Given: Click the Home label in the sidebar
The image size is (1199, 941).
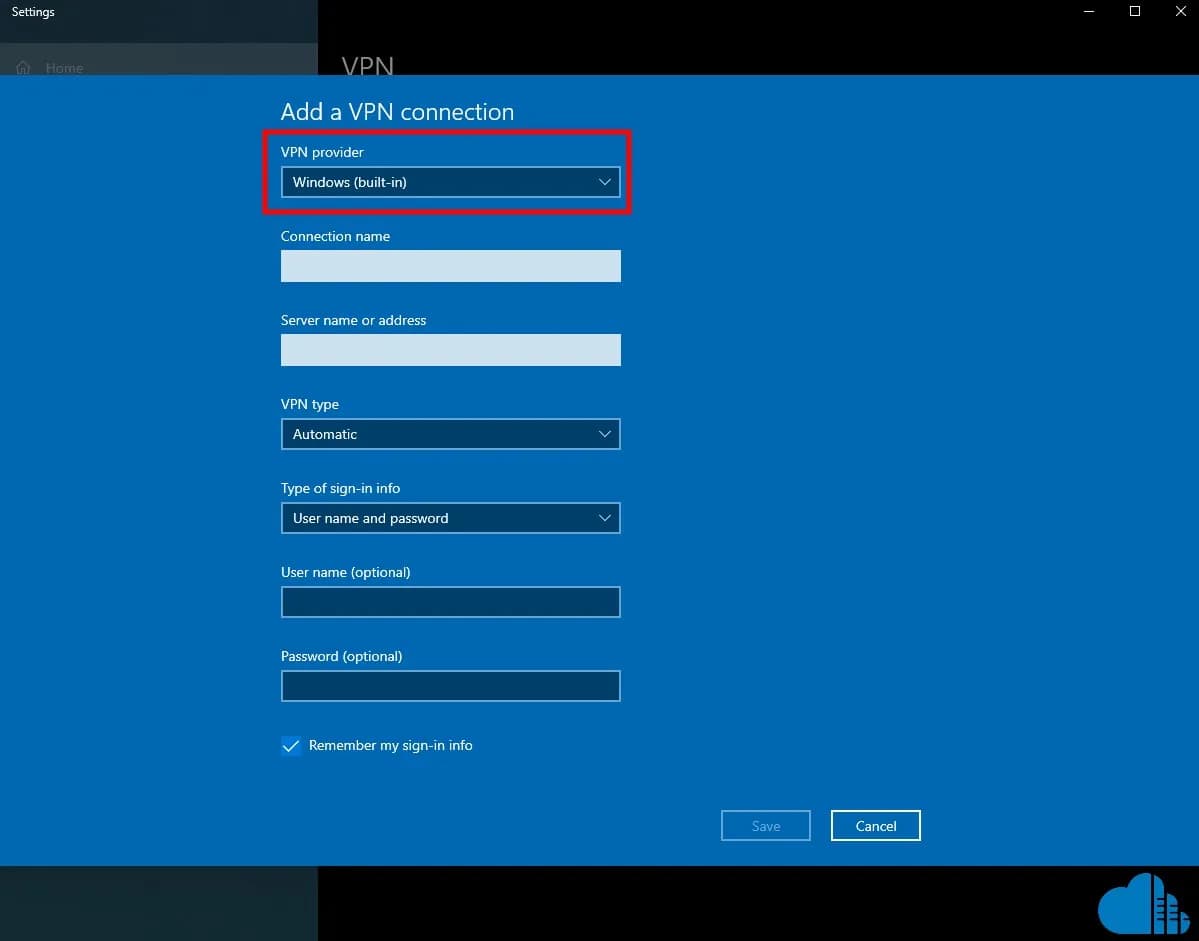Looking at the screenshot, I should pyautogui.click(x=64, y=68).
